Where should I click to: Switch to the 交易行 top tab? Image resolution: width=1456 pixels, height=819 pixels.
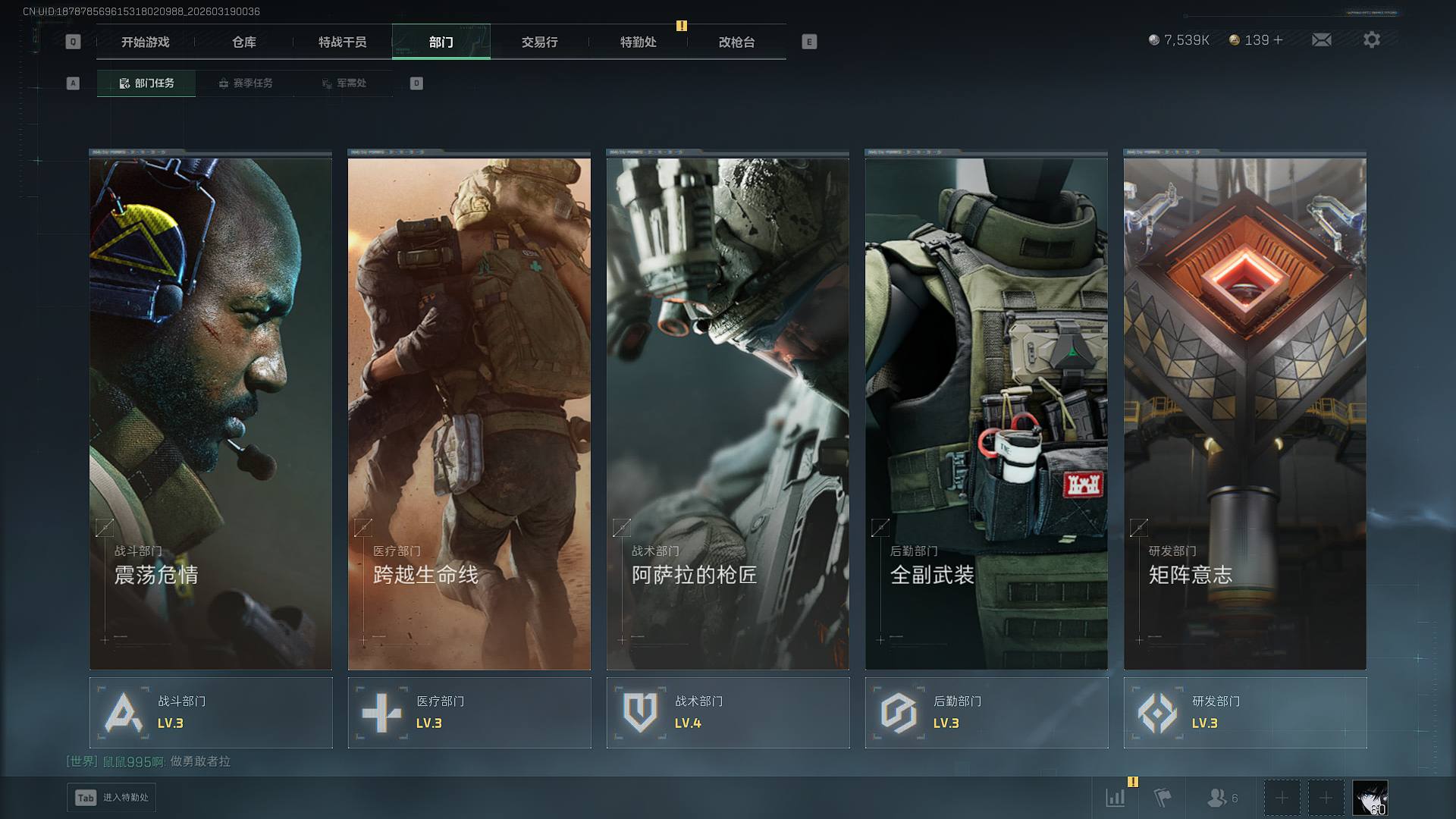coord(539,42)
